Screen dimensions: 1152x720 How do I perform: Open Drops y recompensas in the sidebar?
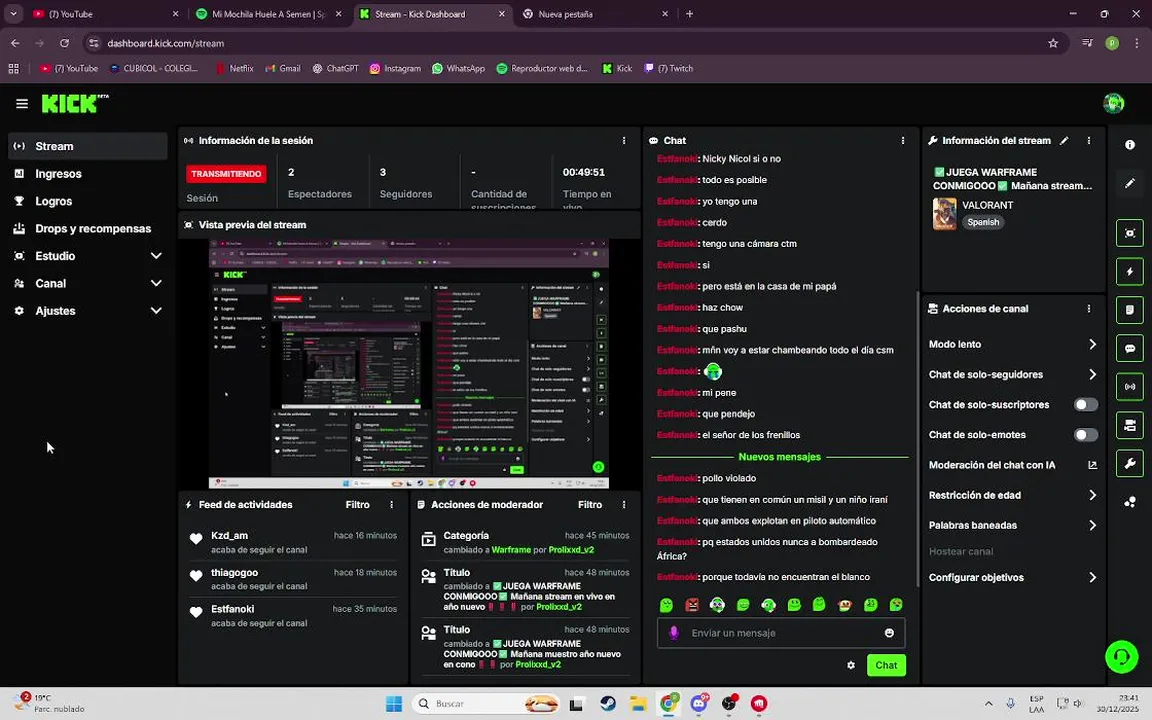tap(87, 228)
